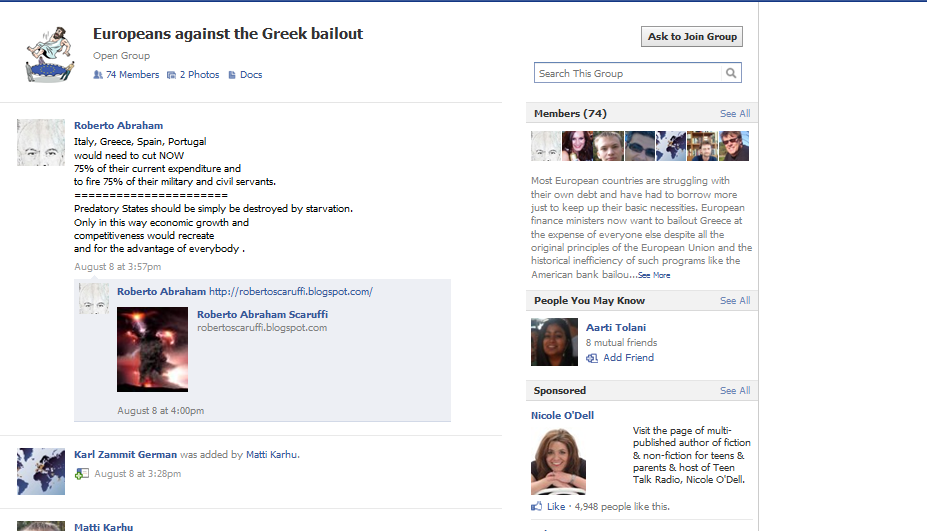The height and width of the screenshot is (531, 927).
Task: Click the group logo cartoon image
Action: (x=50, y=54)
